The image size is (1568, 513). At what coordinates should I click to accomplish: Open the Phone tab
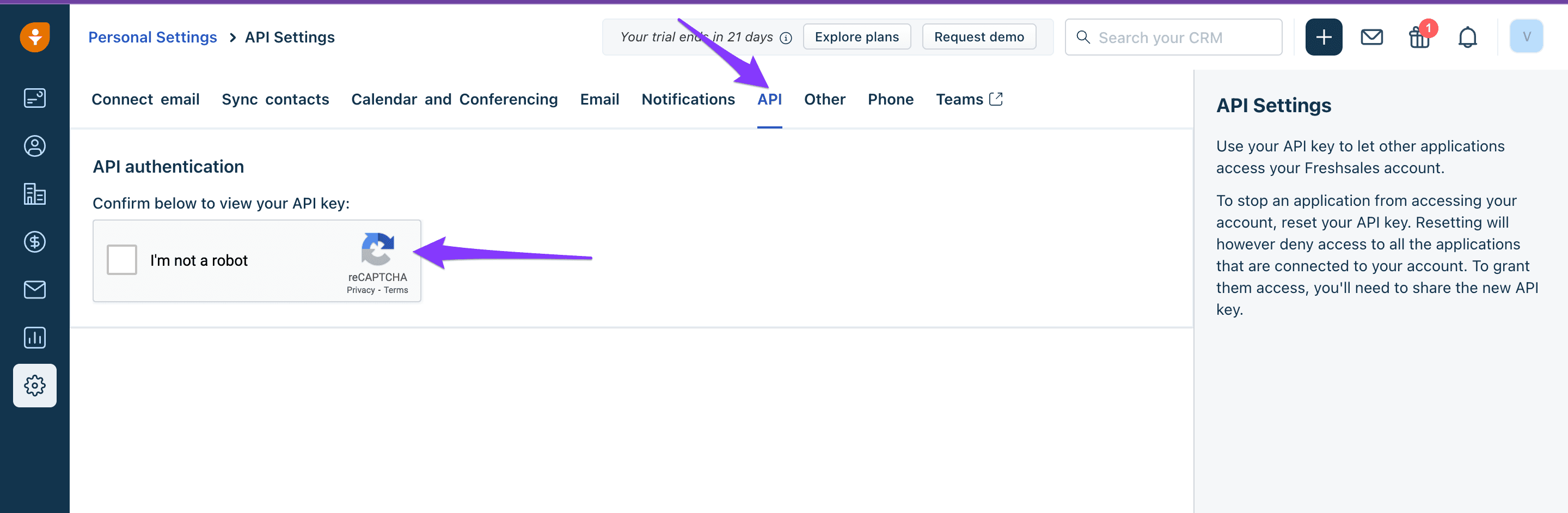pyautogui.click(x=891, y=99)
